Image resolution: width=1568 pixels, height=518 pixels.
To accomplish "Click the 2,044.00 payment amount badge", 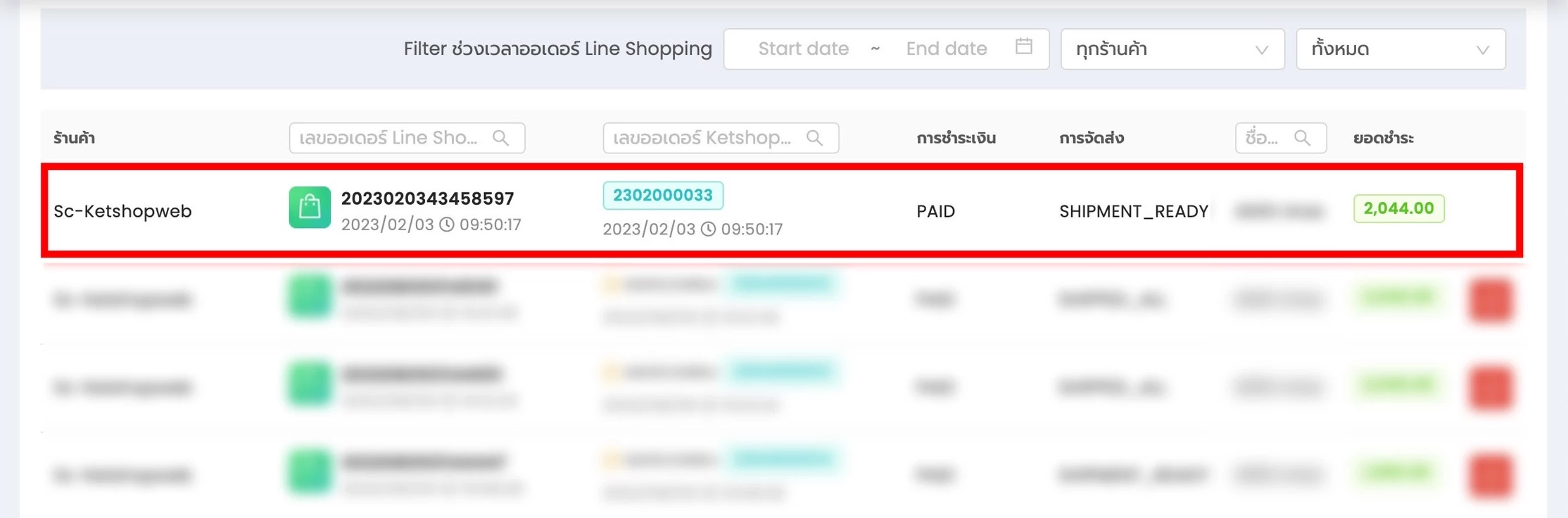I will point(1398,209).
